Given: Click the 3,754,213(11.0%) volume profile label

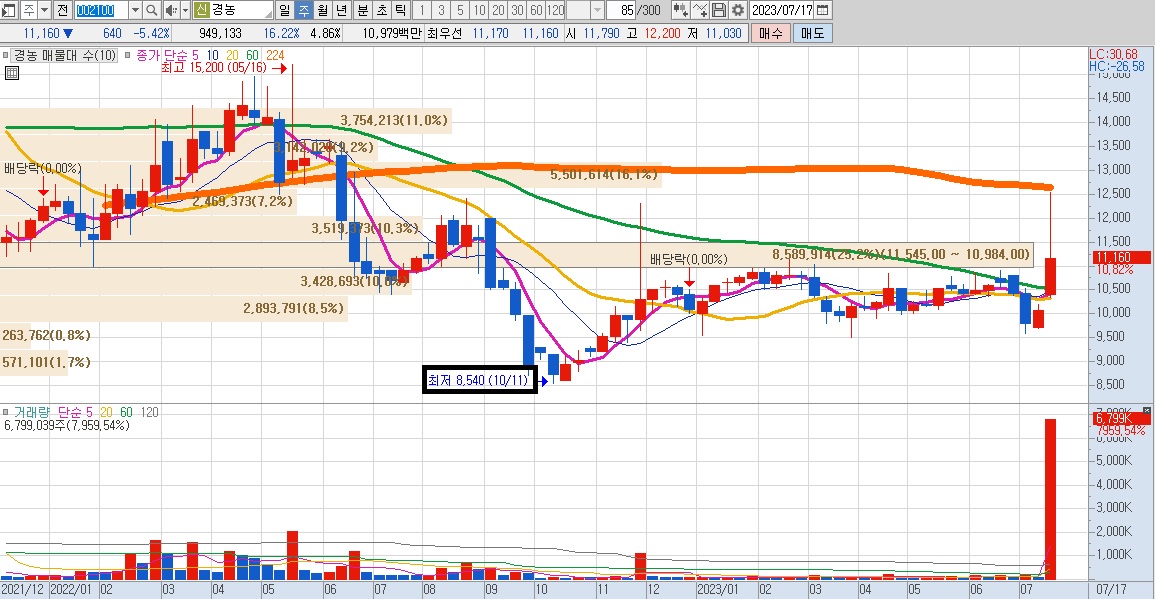Looking at the screenshot, I should click(x=394, y=120).
